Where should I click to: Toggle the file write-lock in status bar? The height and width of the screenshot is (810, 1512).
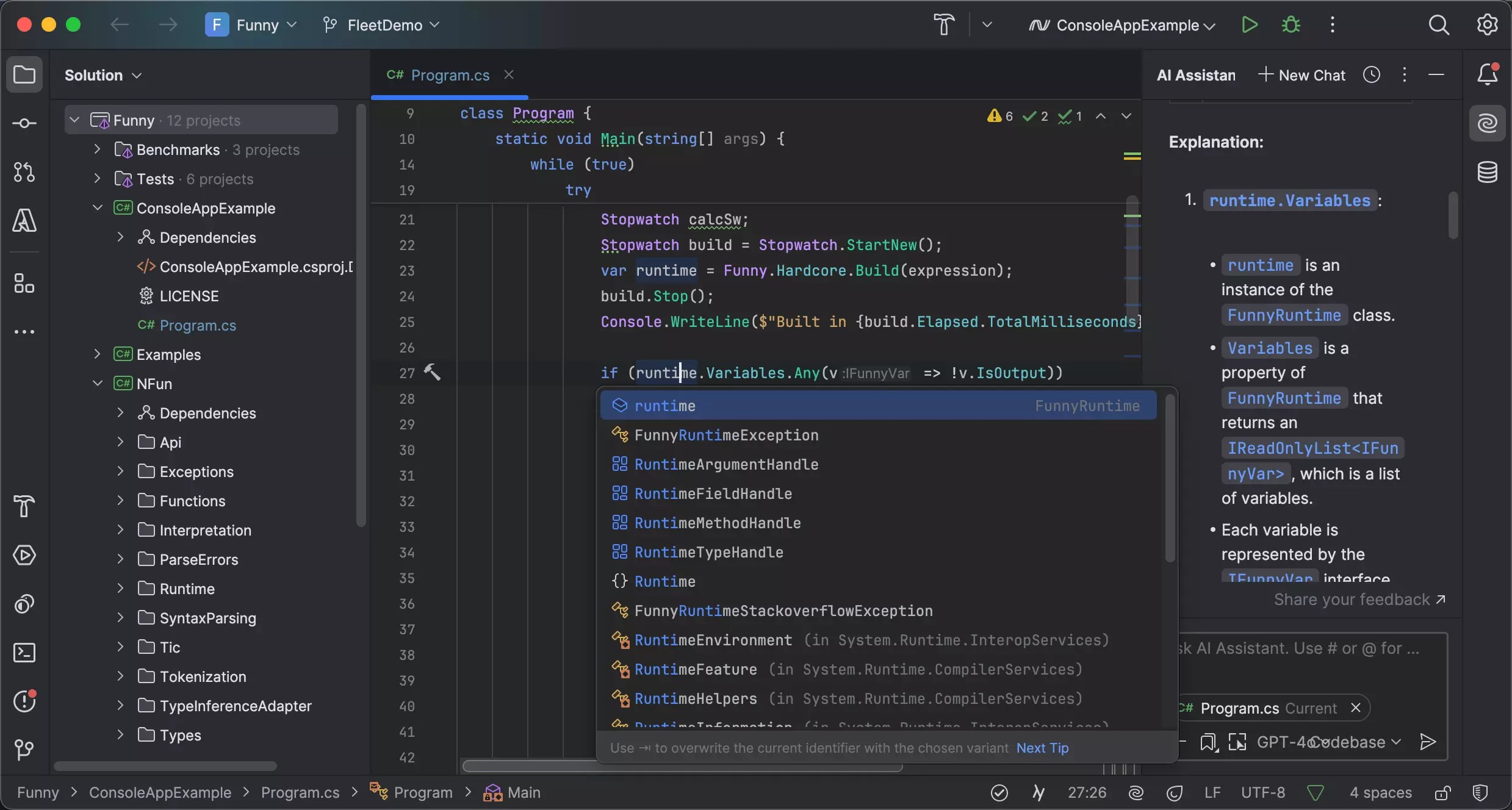pos(1442,793)
